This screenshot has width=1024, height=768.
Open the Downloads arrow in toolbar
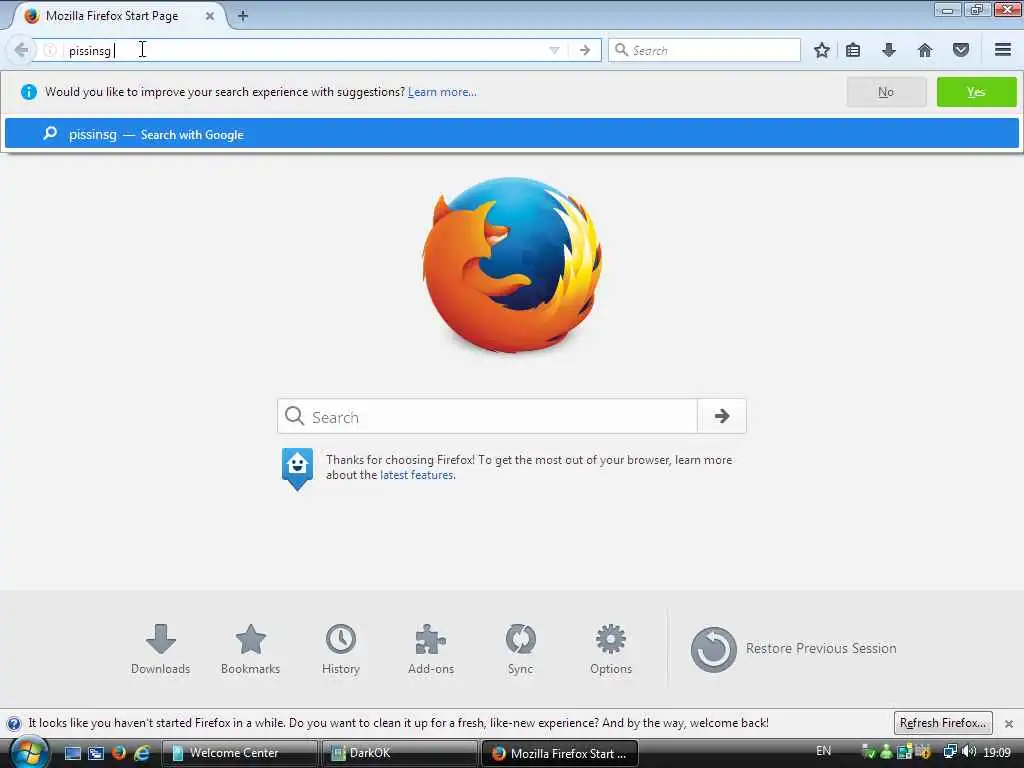tap(888, 50)
